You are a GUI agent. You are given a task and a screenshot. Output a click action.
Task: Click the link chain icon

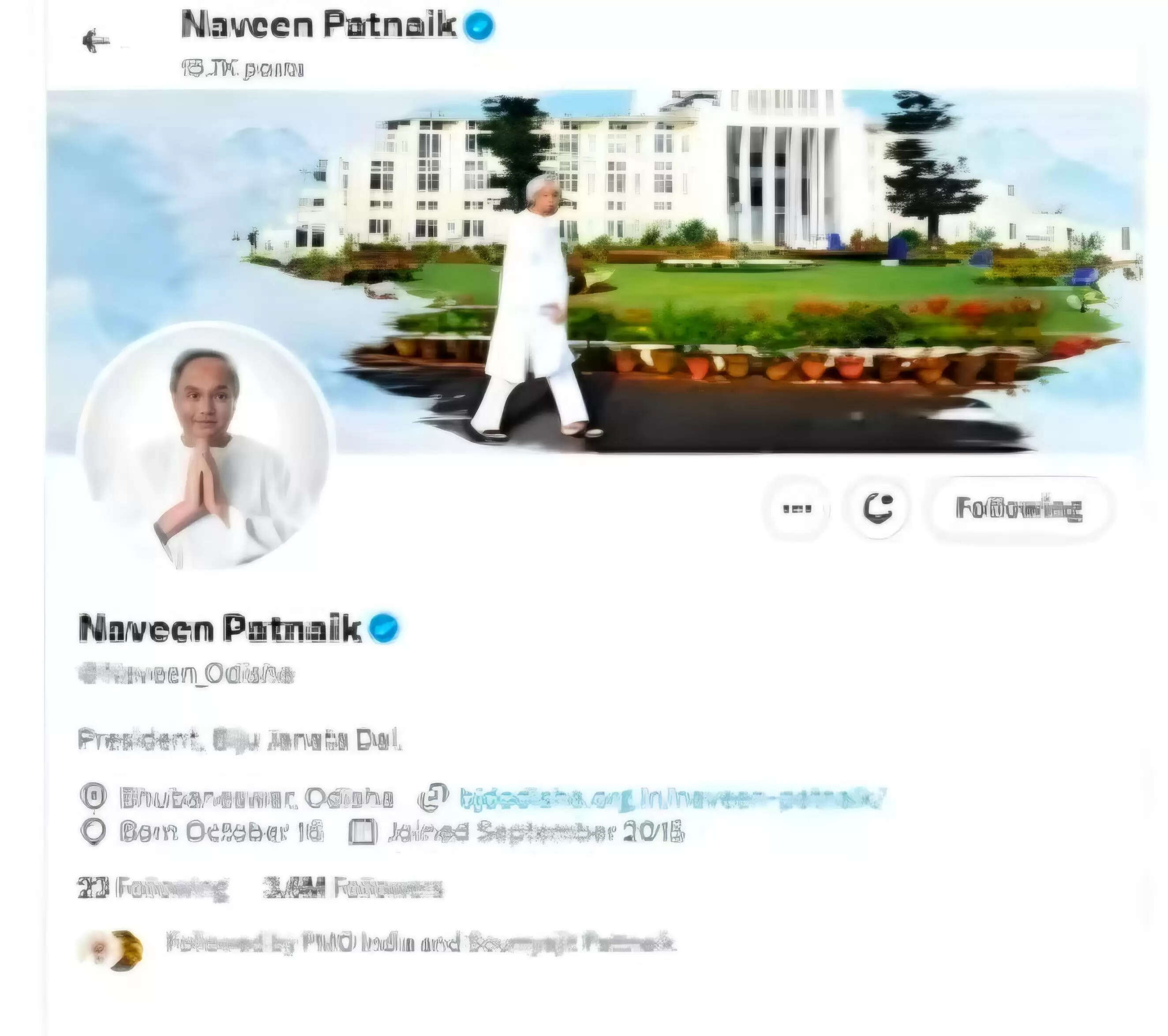pos(433,797)
